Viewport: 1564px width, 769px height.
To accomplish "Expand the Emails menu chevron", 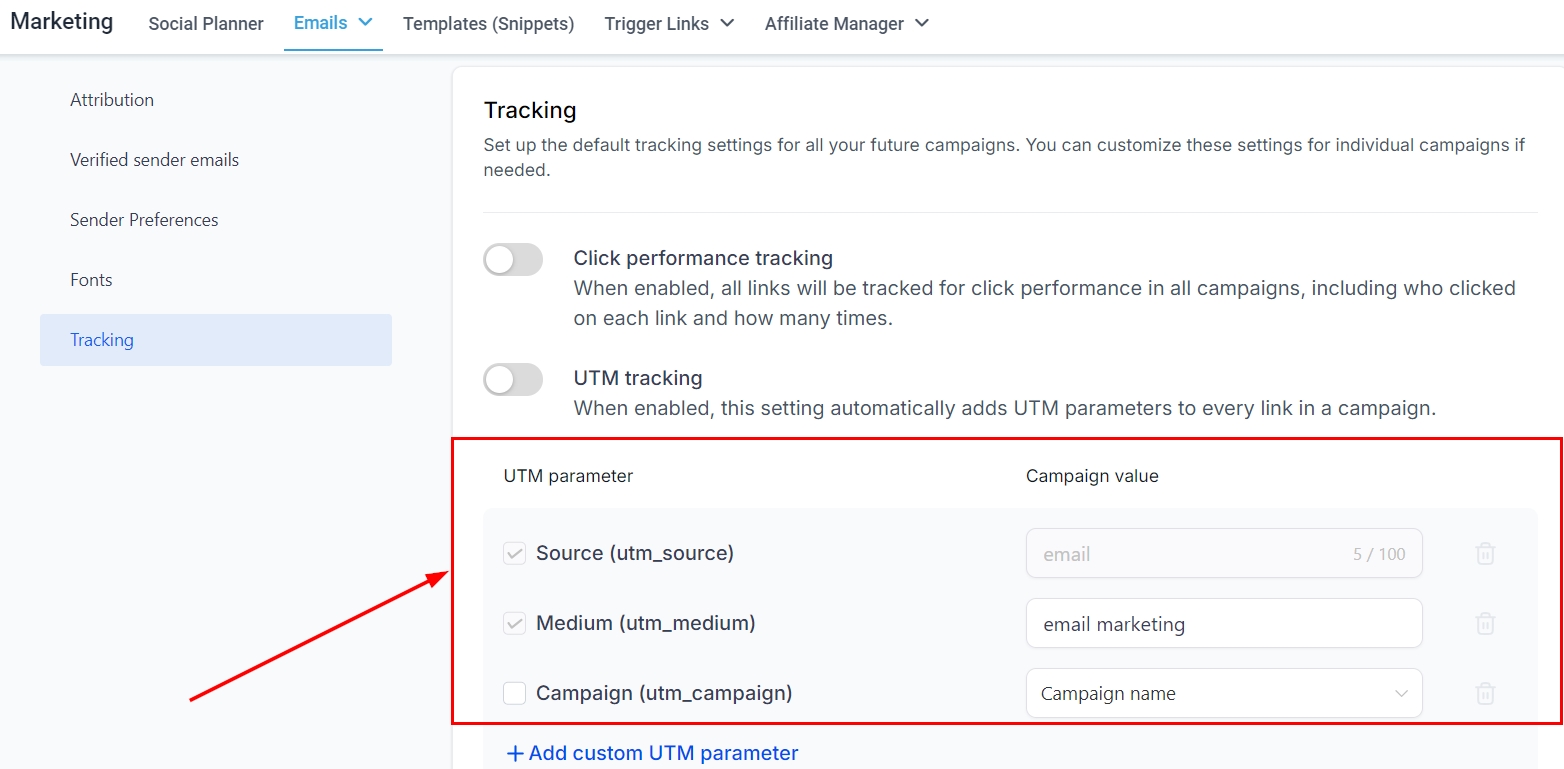I will (365, 22).
